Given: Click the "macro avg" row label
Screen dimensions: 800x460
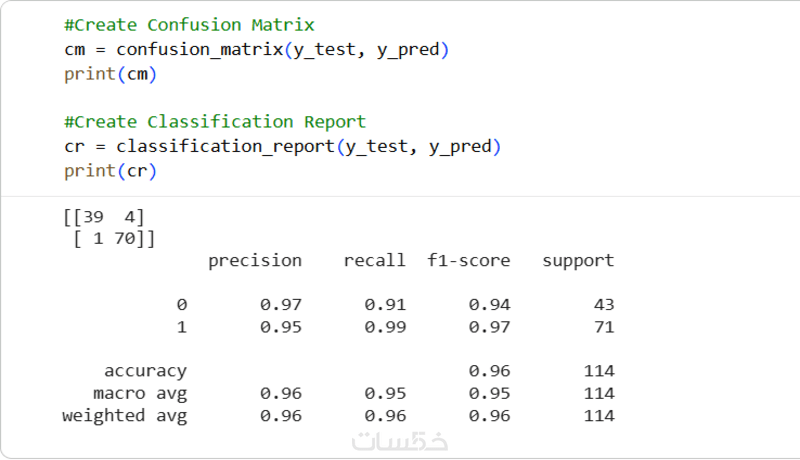Looking at the screenshot, I should point(139,393).
